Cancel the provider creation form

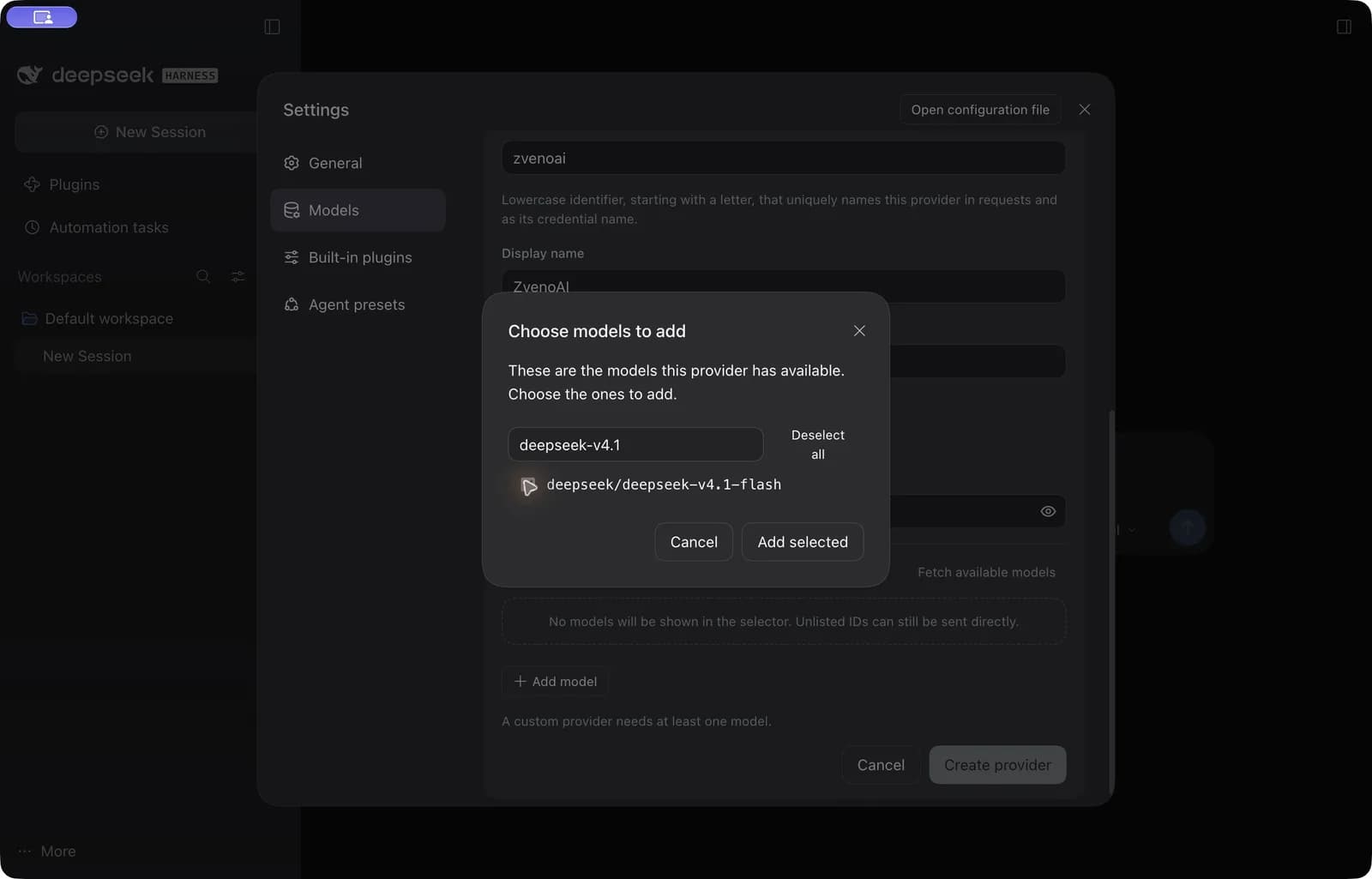coord(881,765)
